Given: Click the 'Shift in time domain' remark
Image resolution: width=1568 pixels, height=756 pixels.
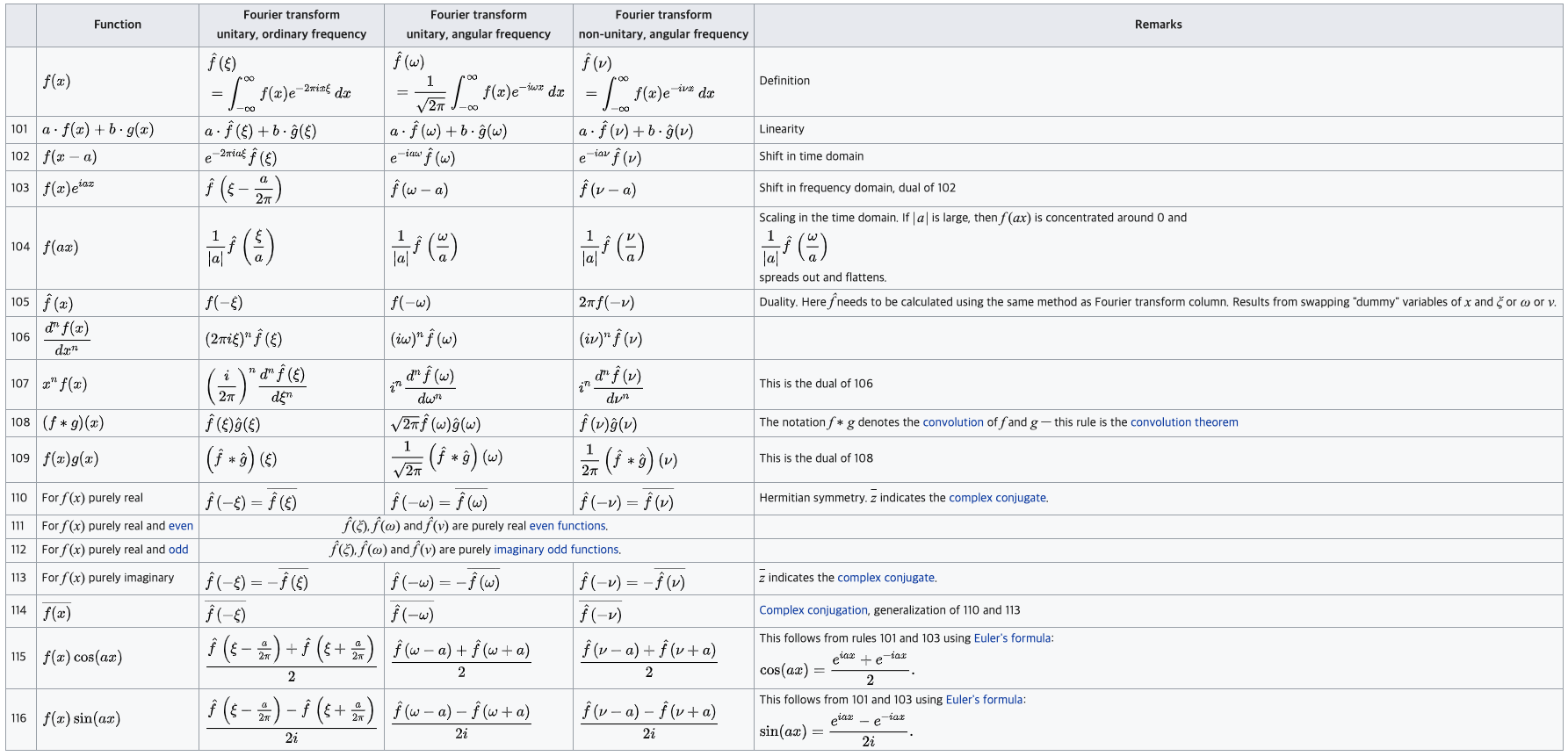Looking at the screenshot, I should [x=812, y=156].
